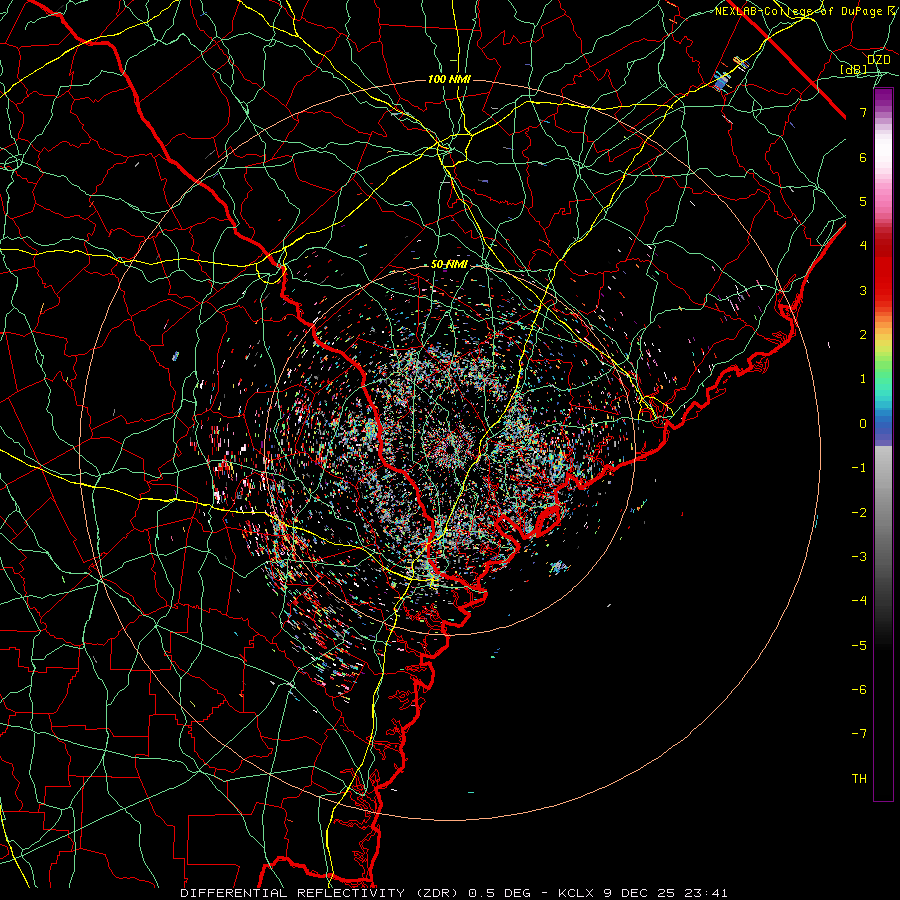Select the 3 dB red scale value

863,290
